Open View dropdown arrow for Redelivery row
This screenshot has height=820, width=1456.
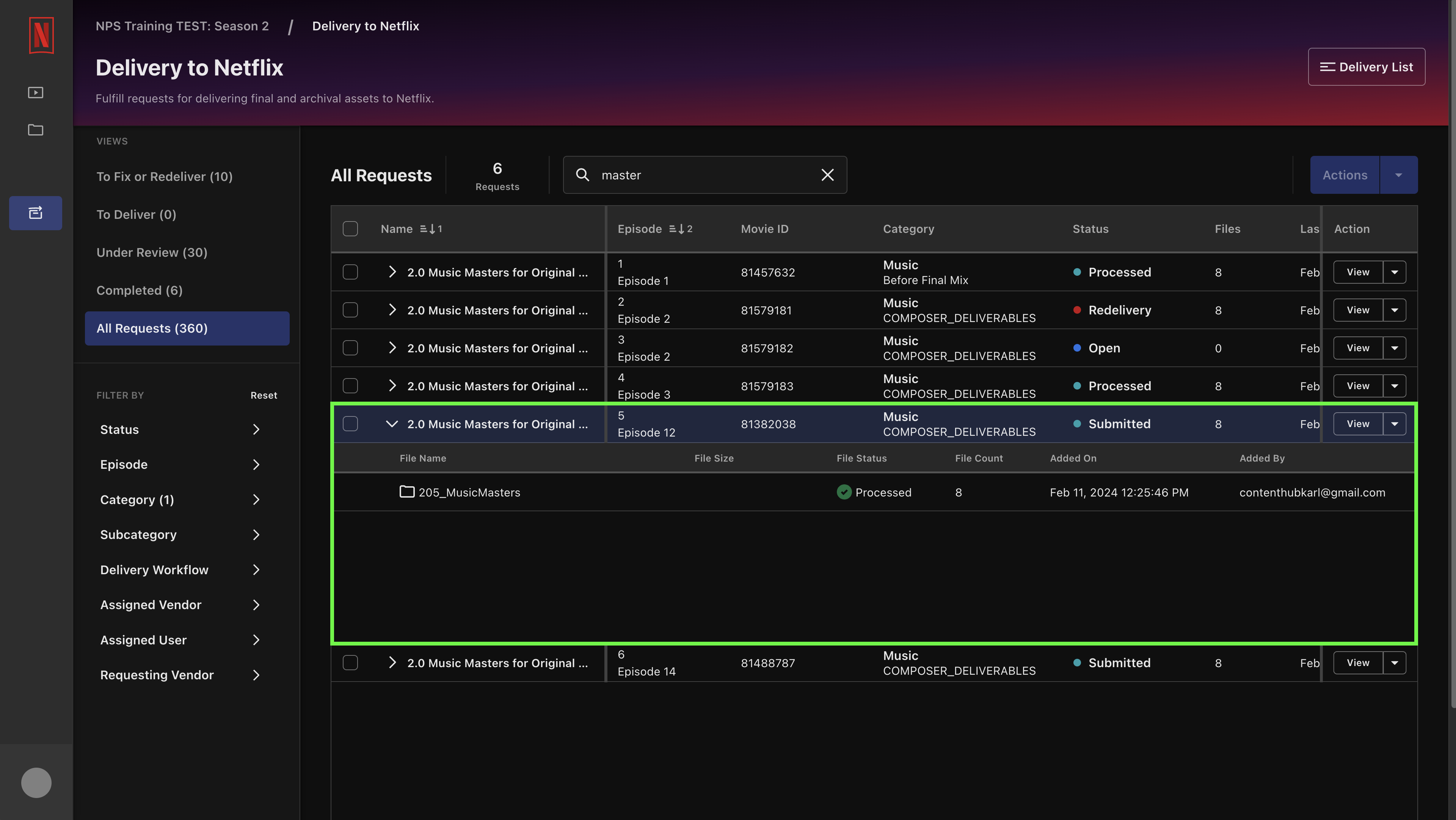click(1395, 310)
